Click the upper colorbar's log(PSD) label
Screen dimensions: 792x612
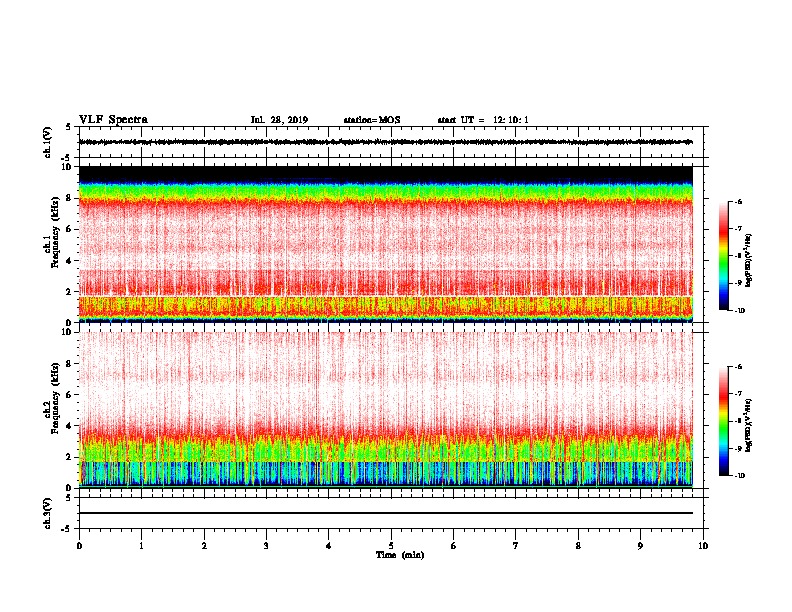coord(748,260)
